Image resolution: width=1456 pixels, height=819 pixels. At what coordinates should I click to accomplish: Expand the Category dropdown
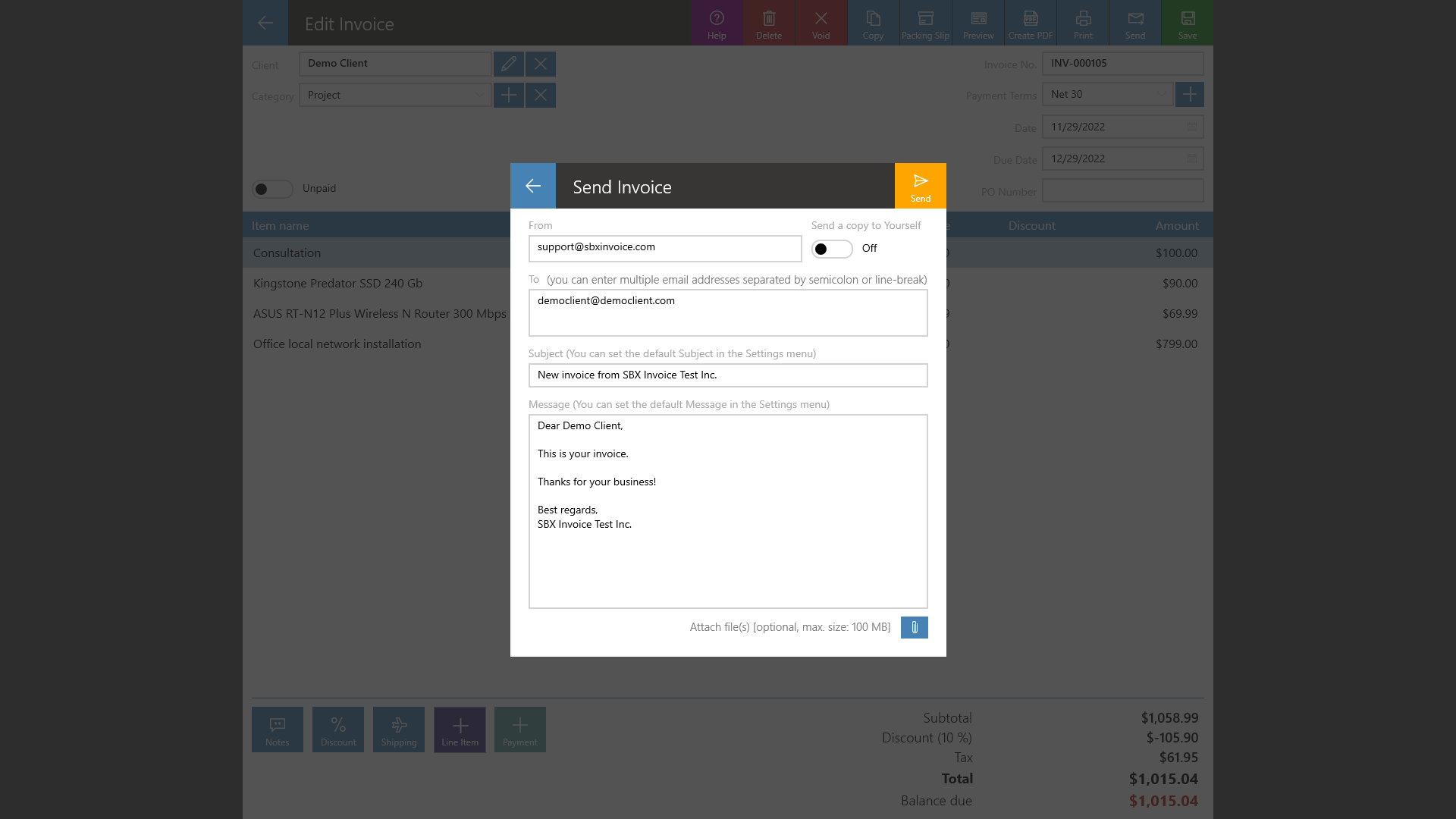tap(479, 95)
